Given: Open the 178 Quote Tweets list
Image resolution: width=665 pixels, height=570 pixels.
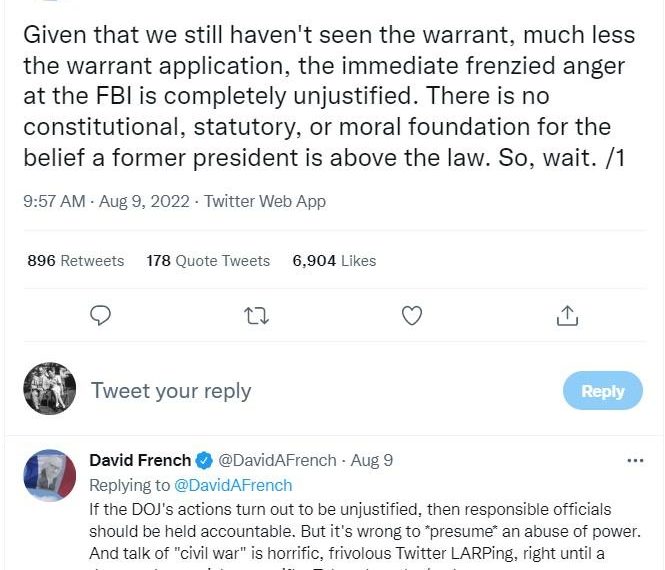Looking at the screenshot, I should (208, 260).
